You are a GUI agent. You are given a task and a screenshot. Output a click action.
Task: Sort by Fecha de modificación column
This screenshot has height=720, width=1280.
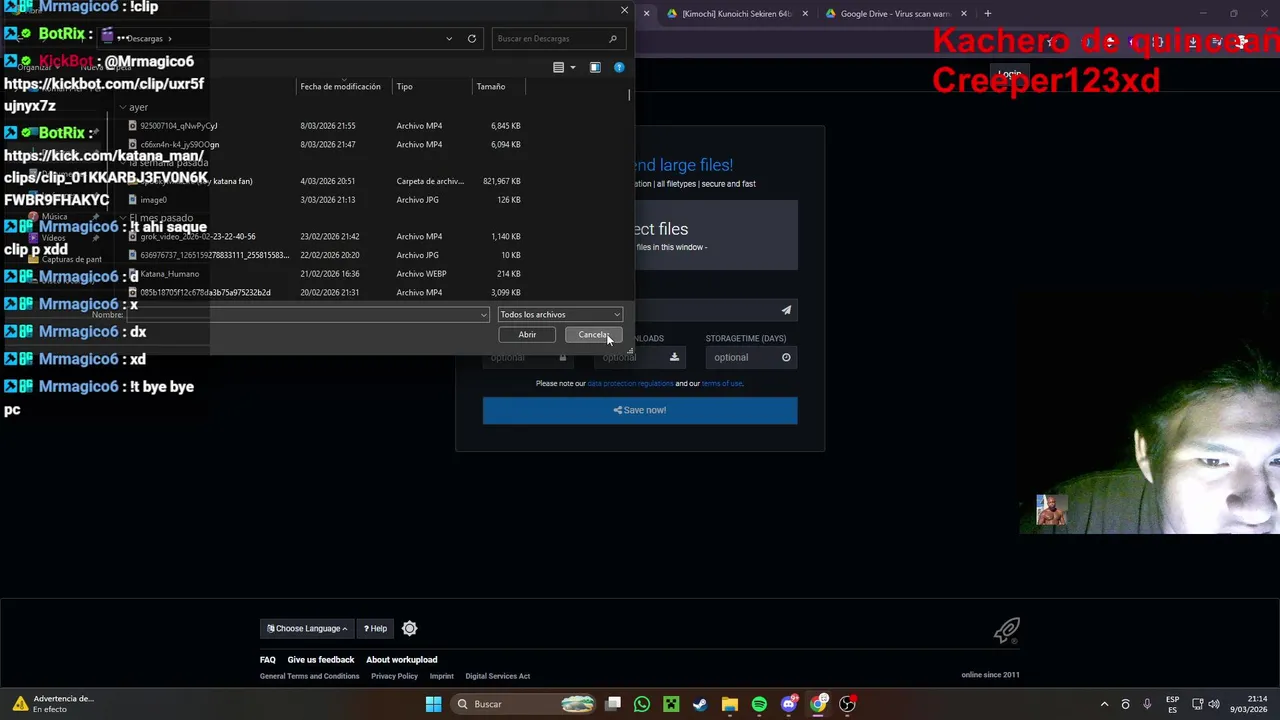[x=340, y=87]
